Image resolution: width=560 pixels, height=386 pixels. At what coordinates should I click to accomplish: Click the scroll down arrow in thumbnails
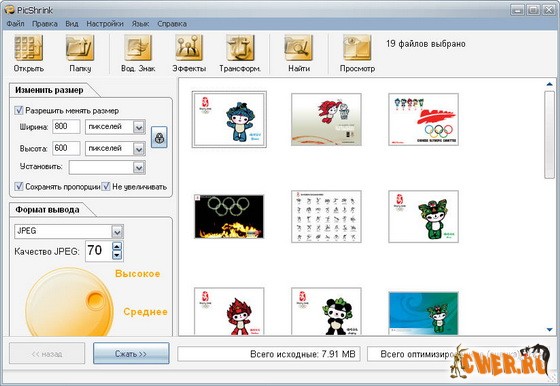tap(549, 330)
